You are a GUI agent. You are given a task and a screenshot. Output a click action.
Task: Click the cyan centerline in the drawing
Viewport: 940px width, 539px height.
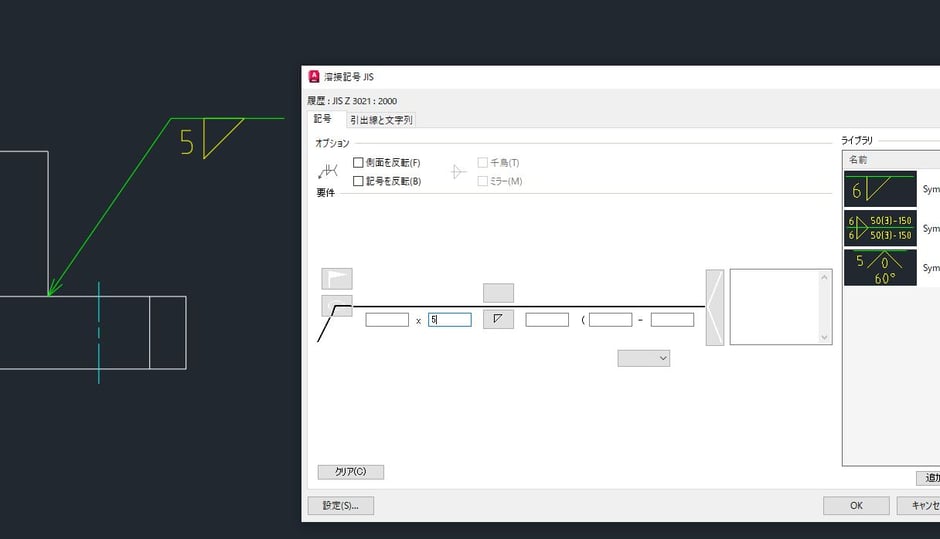click(99, 332)
